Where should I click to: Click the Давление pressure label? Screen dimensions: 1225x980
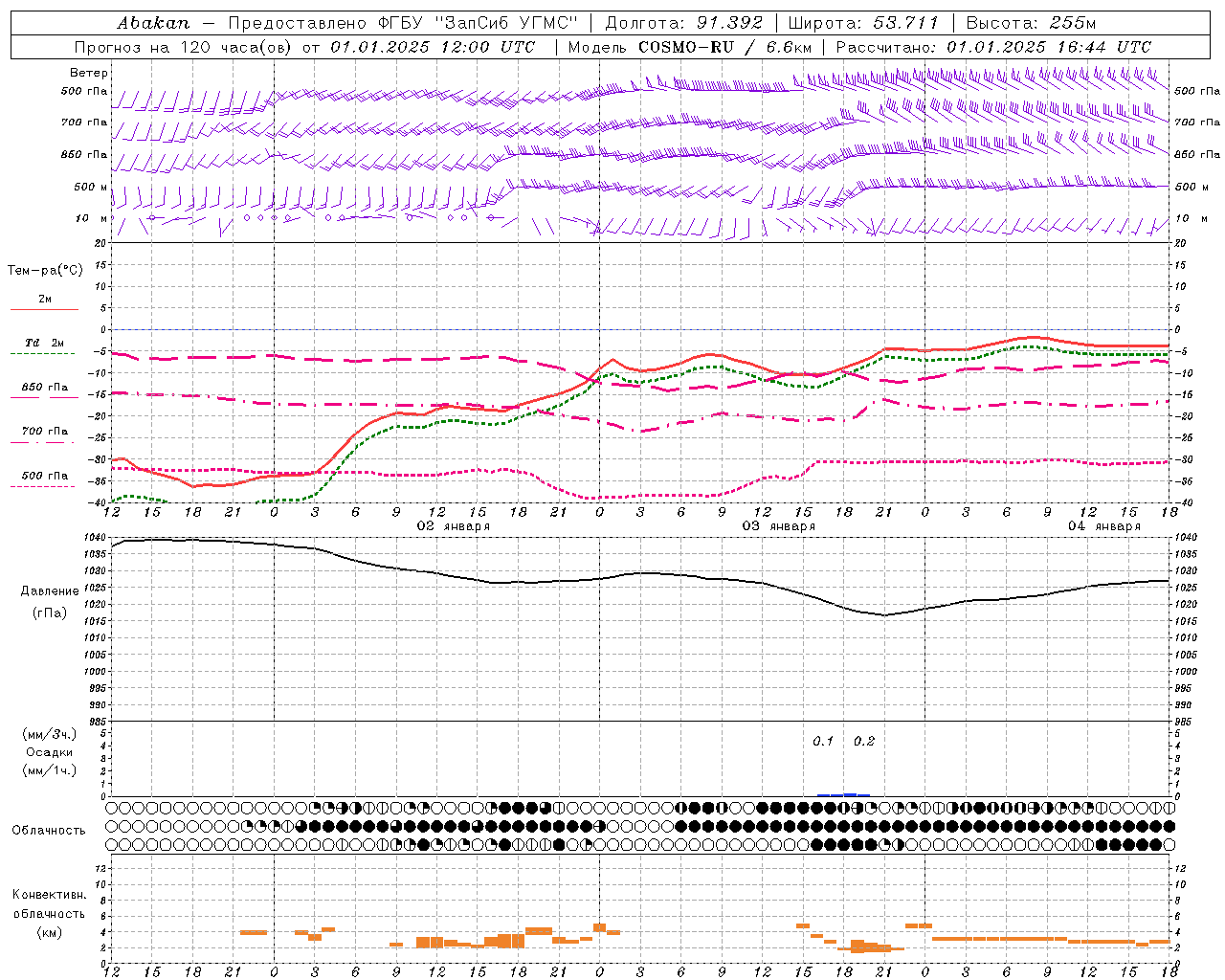tap(50, 591)
